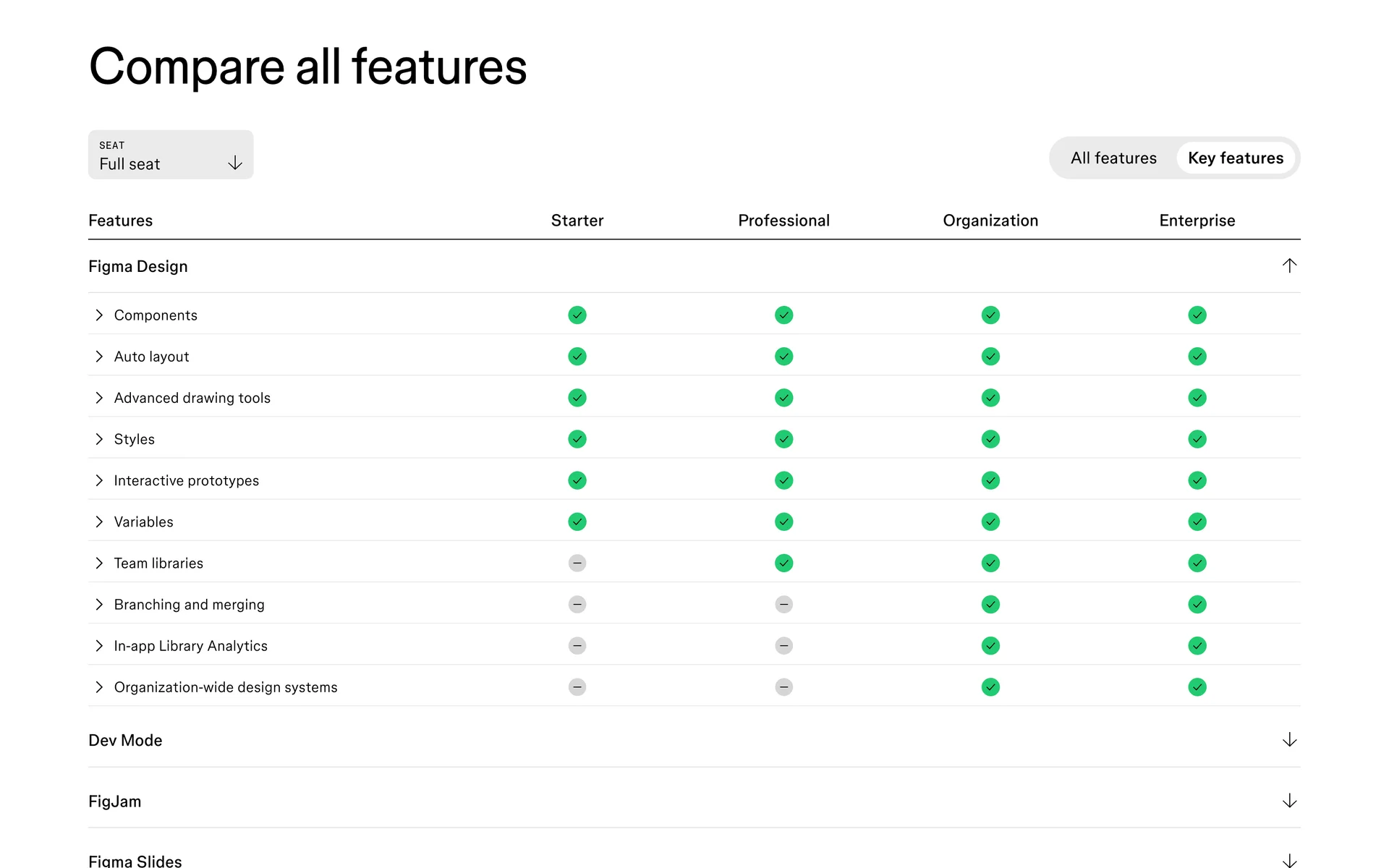Click Enterprise checkmark in Auto layout row
1389x868 pixels.
click(1197, 356)
